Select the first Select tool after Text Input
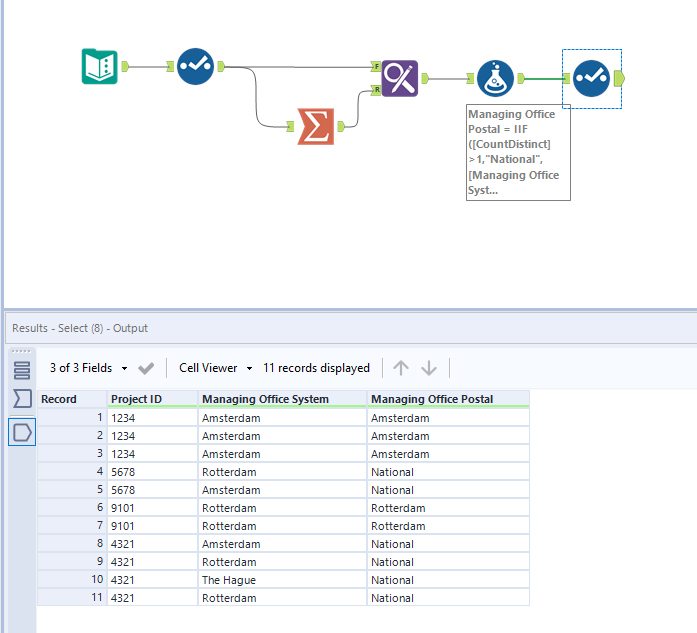Image resolution: width=697 pixels, height=633 pixels. [x=195, y=66]
